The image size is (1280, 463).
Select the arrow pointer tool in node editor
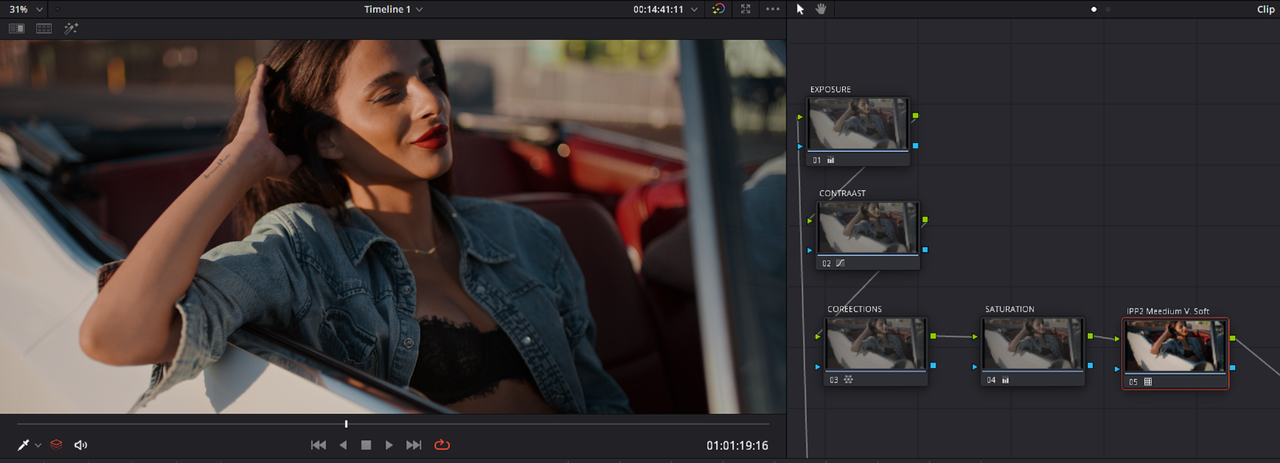(x=800, y=9)
